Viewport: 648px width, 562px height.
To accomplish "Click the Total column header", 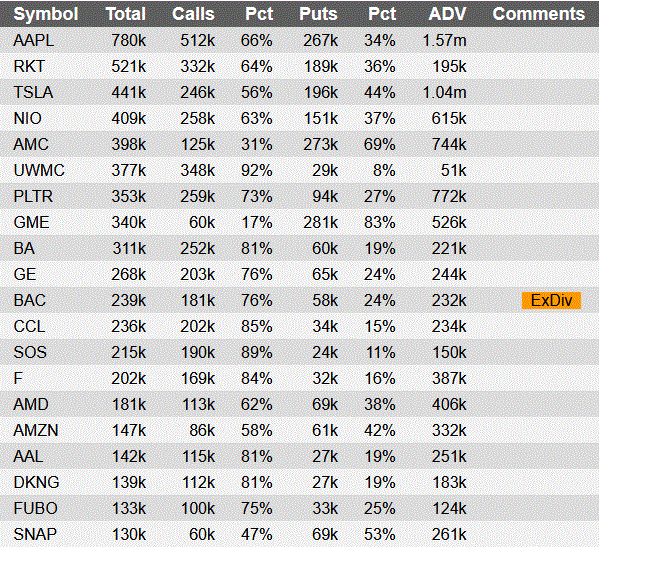I will tap(125, 14).
